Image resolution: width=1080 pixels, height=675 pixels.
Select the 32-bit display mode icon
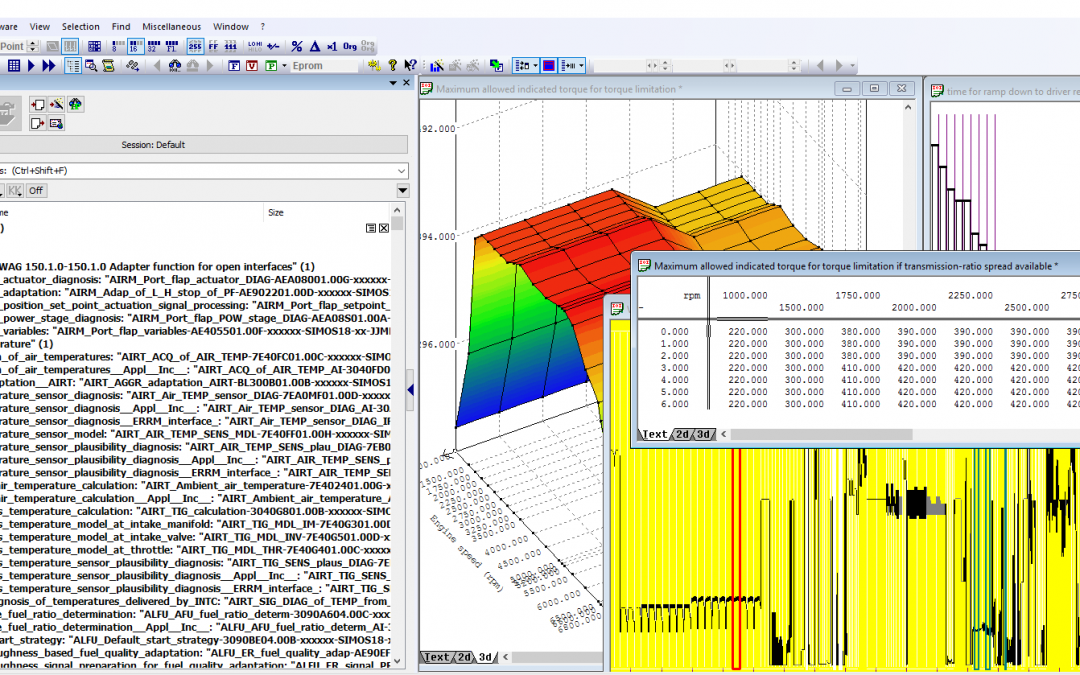pyautogui.click(x=154, y=46)
